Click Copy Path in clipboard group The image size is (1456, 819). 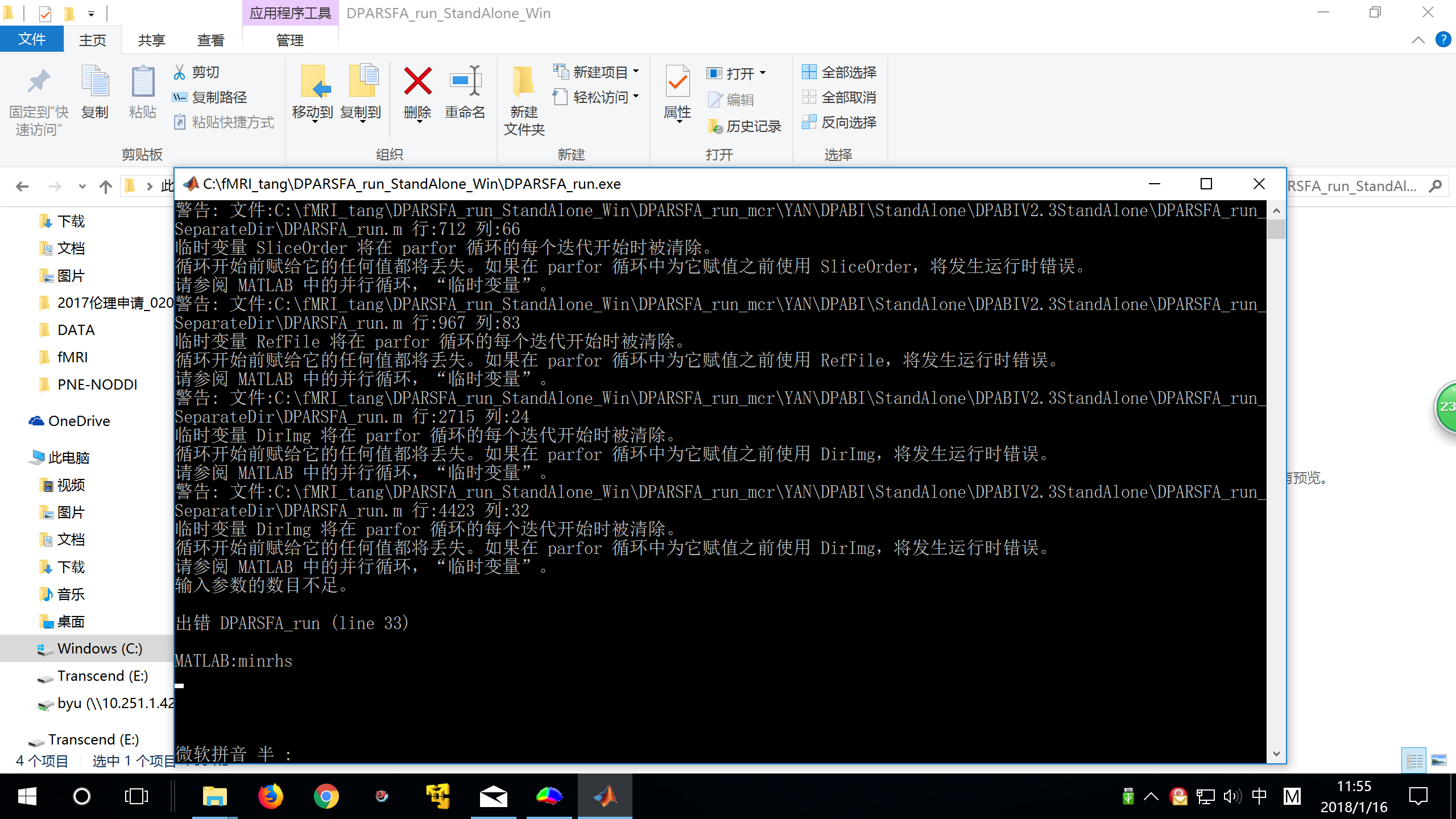[210, 97]
